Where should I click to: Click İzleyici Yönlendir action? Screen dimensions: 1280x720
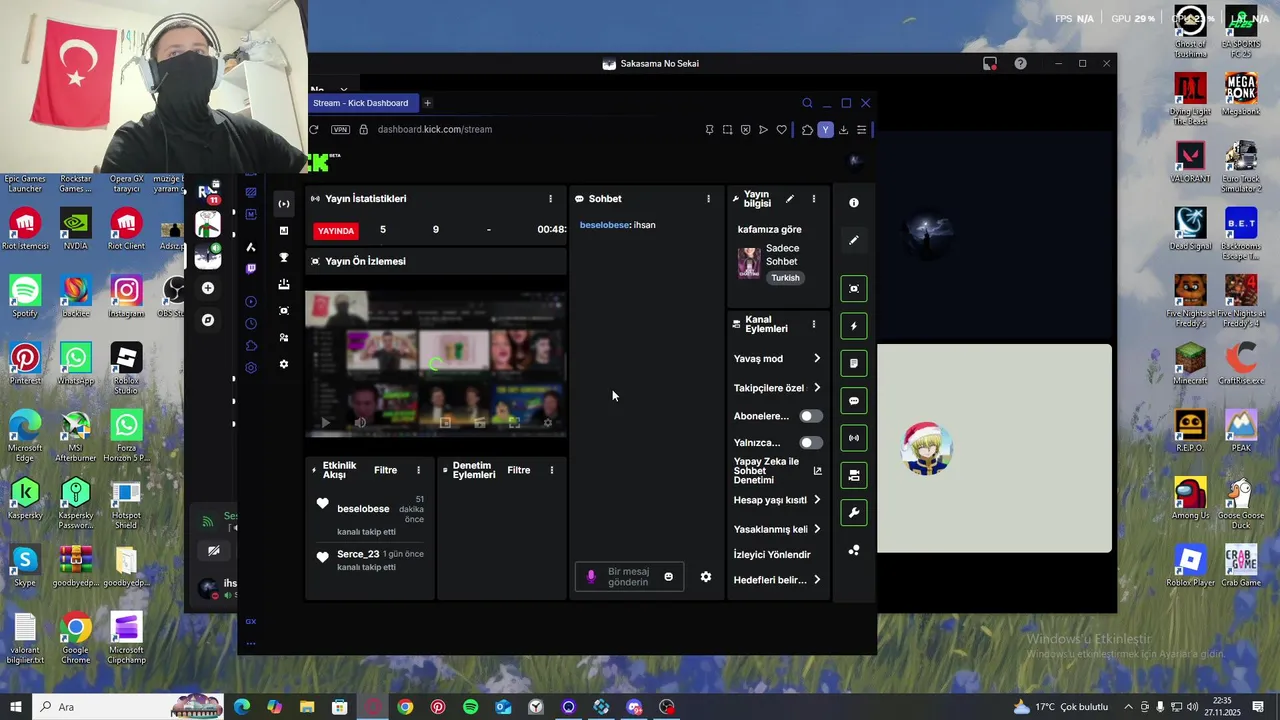tap(772, 555)
